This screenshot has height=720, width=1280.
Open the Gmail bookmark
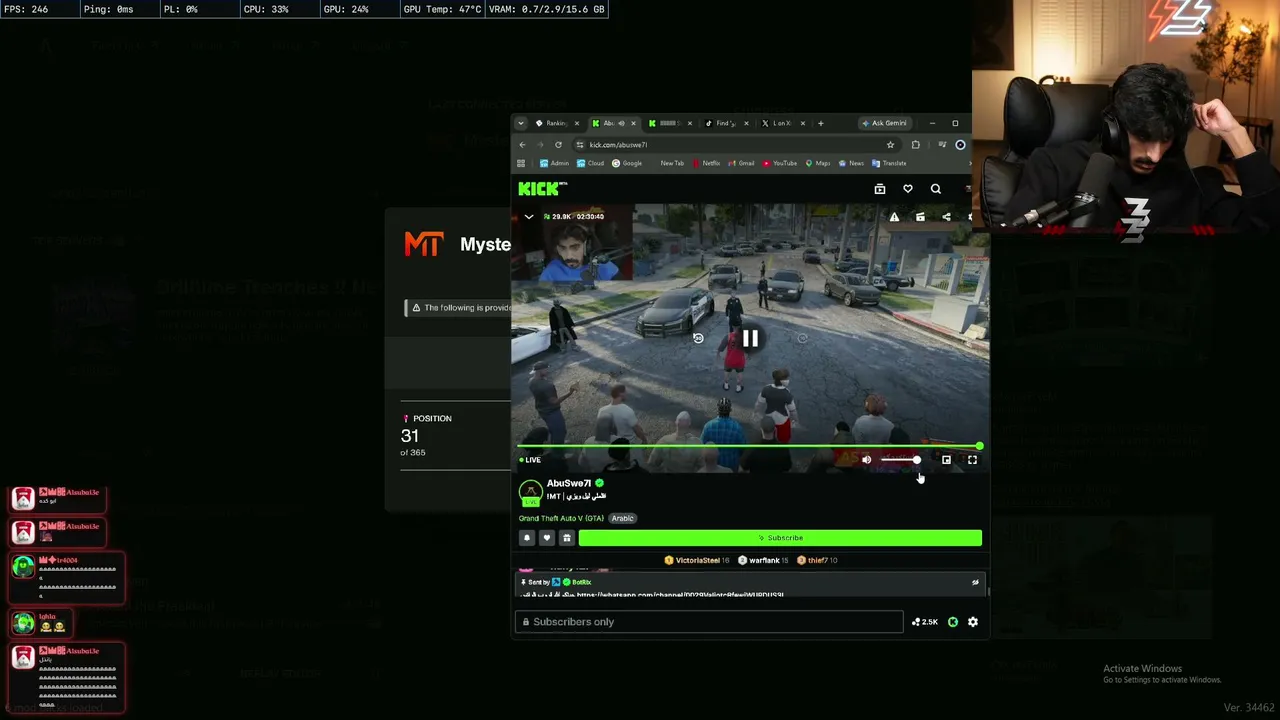pyautogui.click(x=741, y=164)
